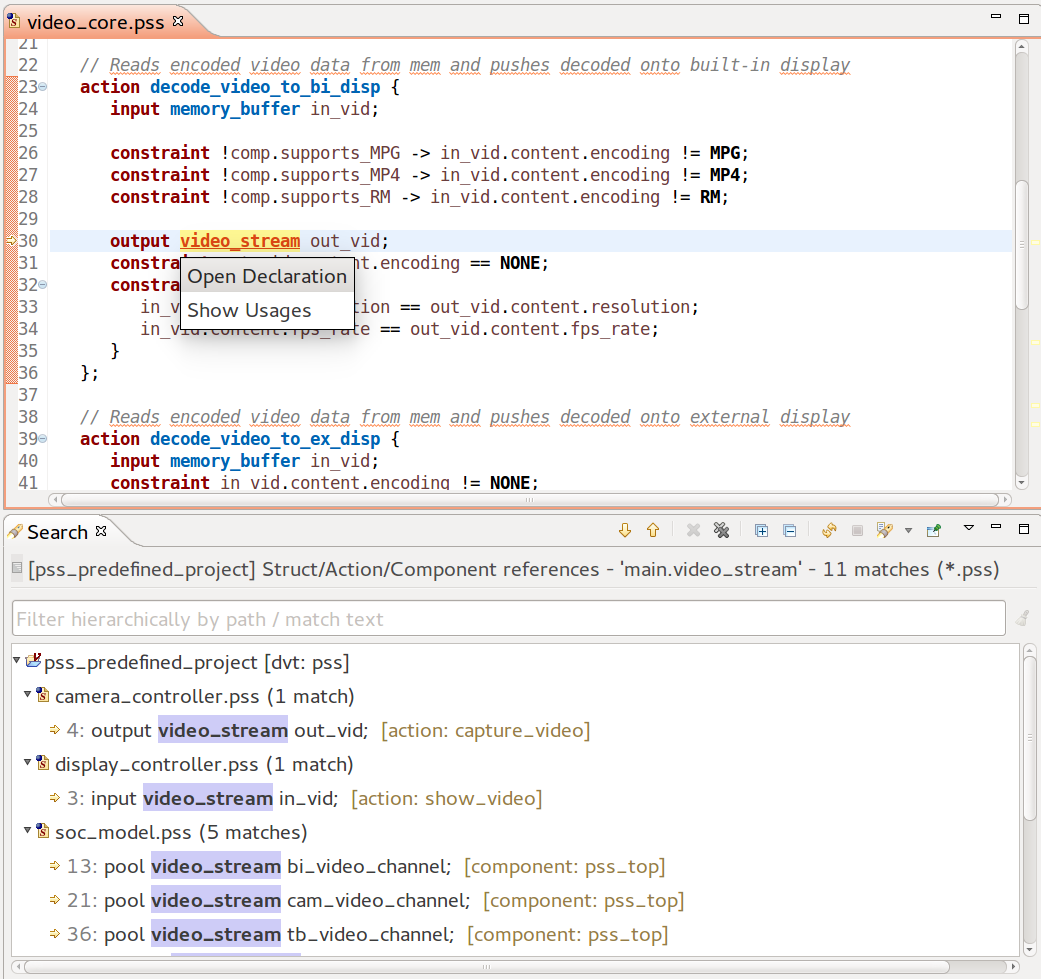The image size is (1041, 979).
Task: Open the Search view menu triangle
Action: tap(968, 528)
